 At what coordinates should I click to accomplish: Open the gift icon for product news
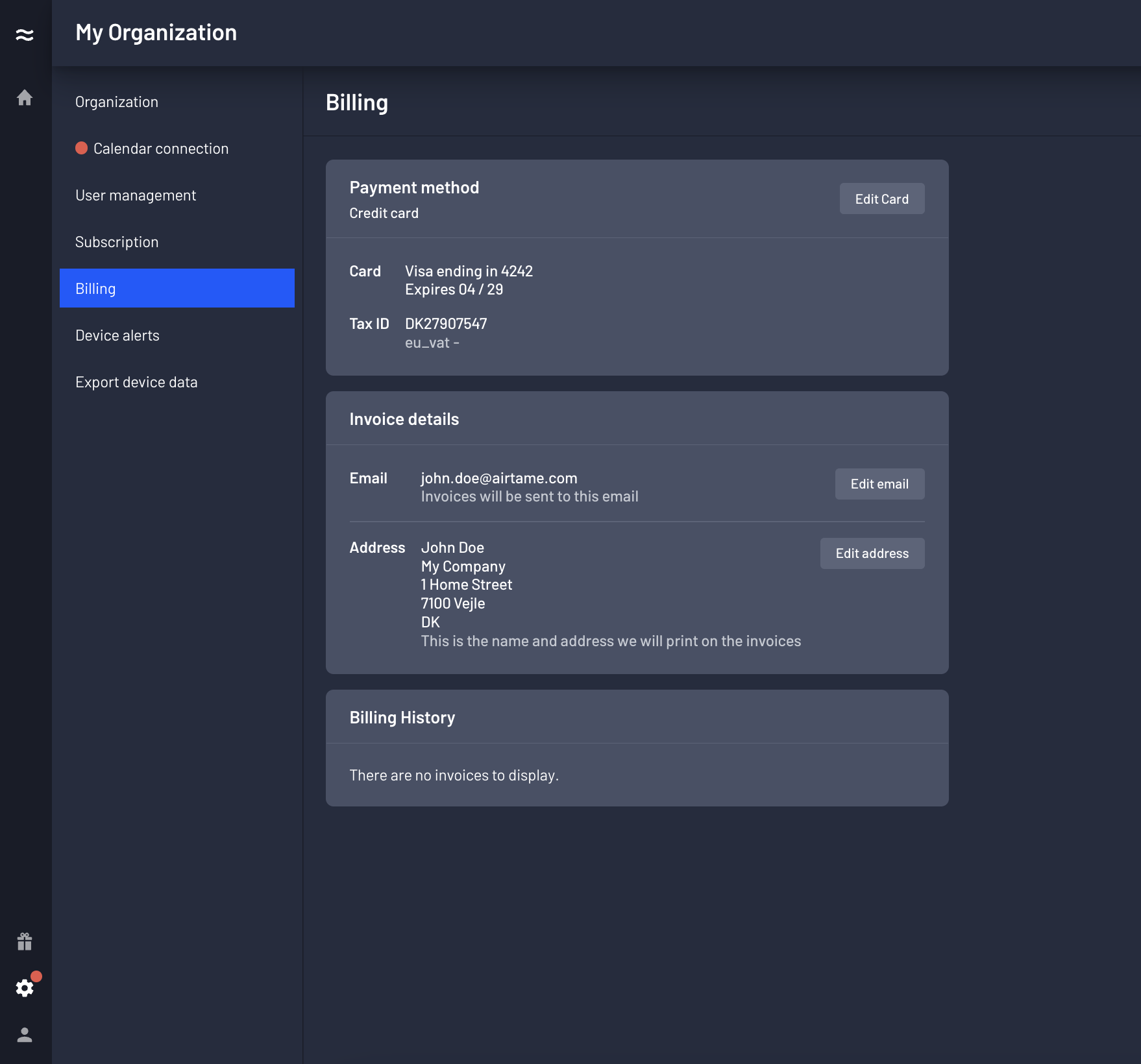[x=25, y=943]
